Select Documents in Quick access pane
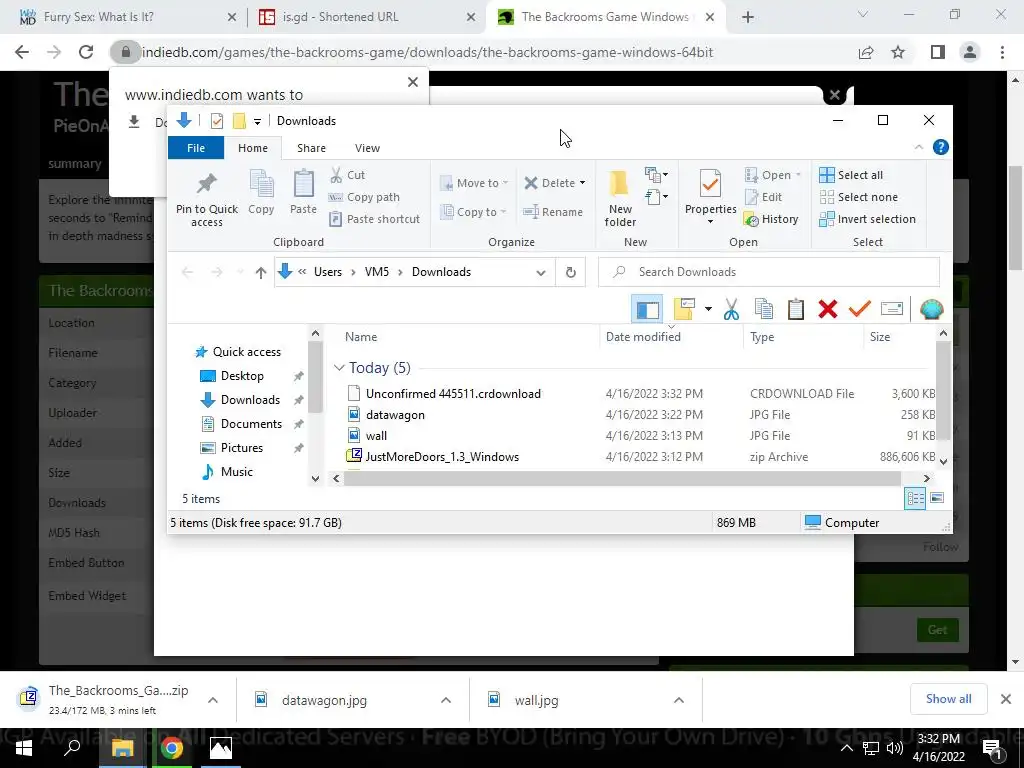This screenshot has height=768, width=1024. (x=251, y=424)
